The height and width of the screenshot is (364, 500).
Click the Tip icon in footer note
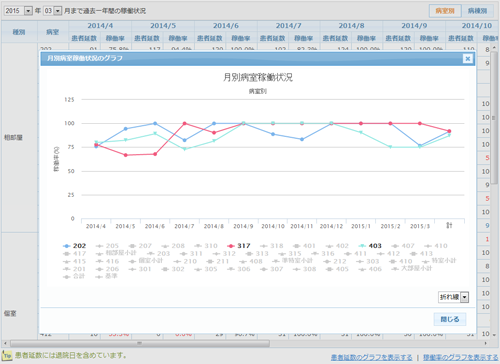pyautogui.click(x=7, y=356)
